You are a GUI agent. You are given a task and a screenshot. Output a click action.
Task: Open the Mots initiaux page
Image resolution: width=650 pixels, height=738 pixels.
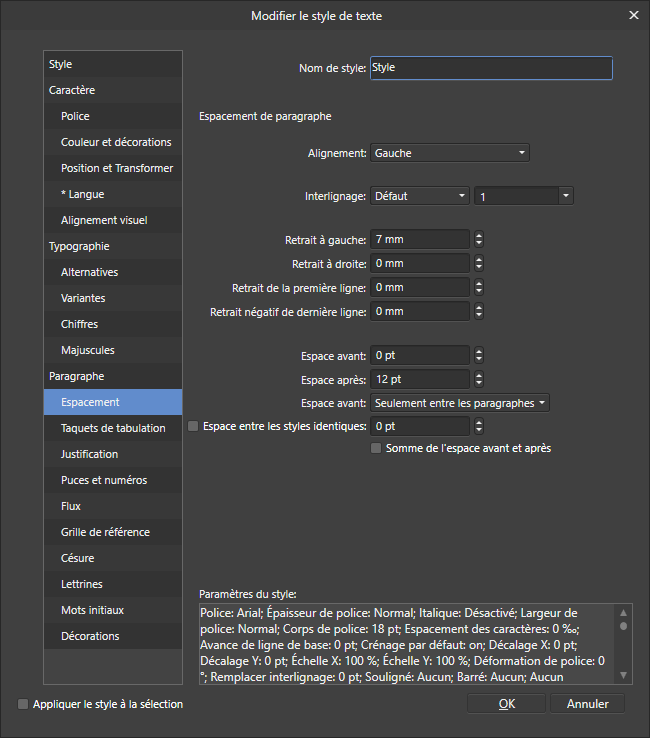(113, 610)
